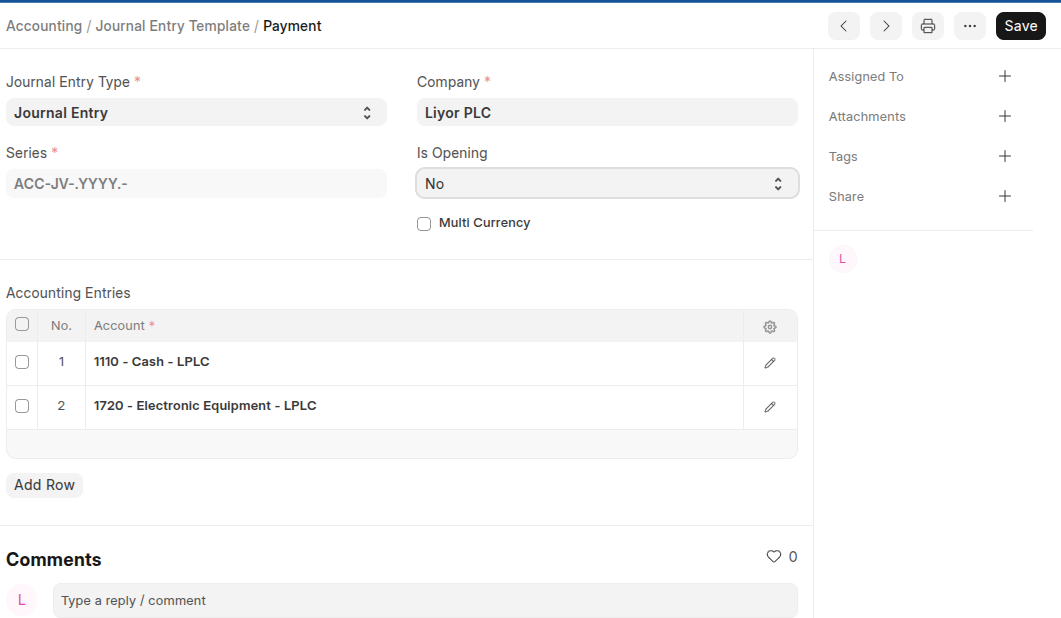This screenshot has height=618, width=1061.
Task: Enable the Multi Currency checkbox
Action: (x=424, y=224)
